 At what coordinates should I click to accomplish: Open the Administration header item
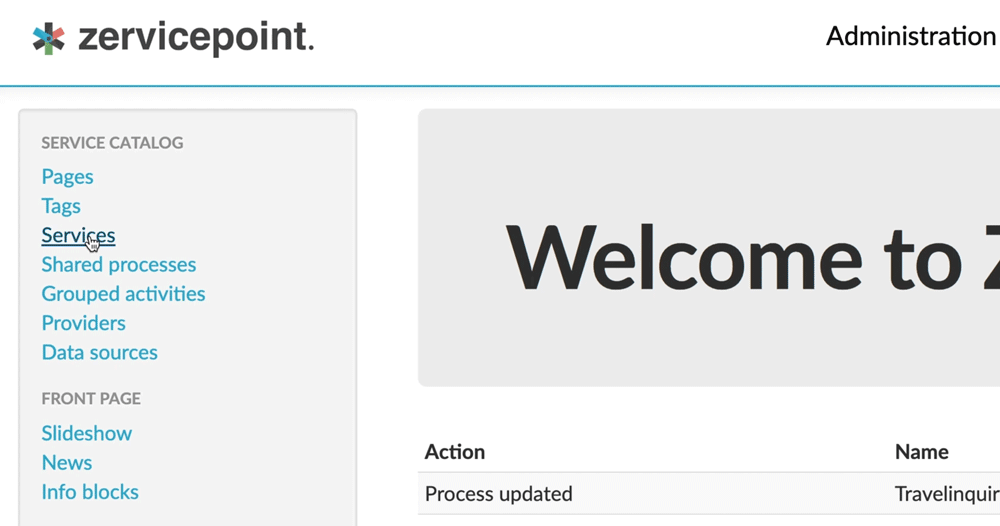coord(910,37)
